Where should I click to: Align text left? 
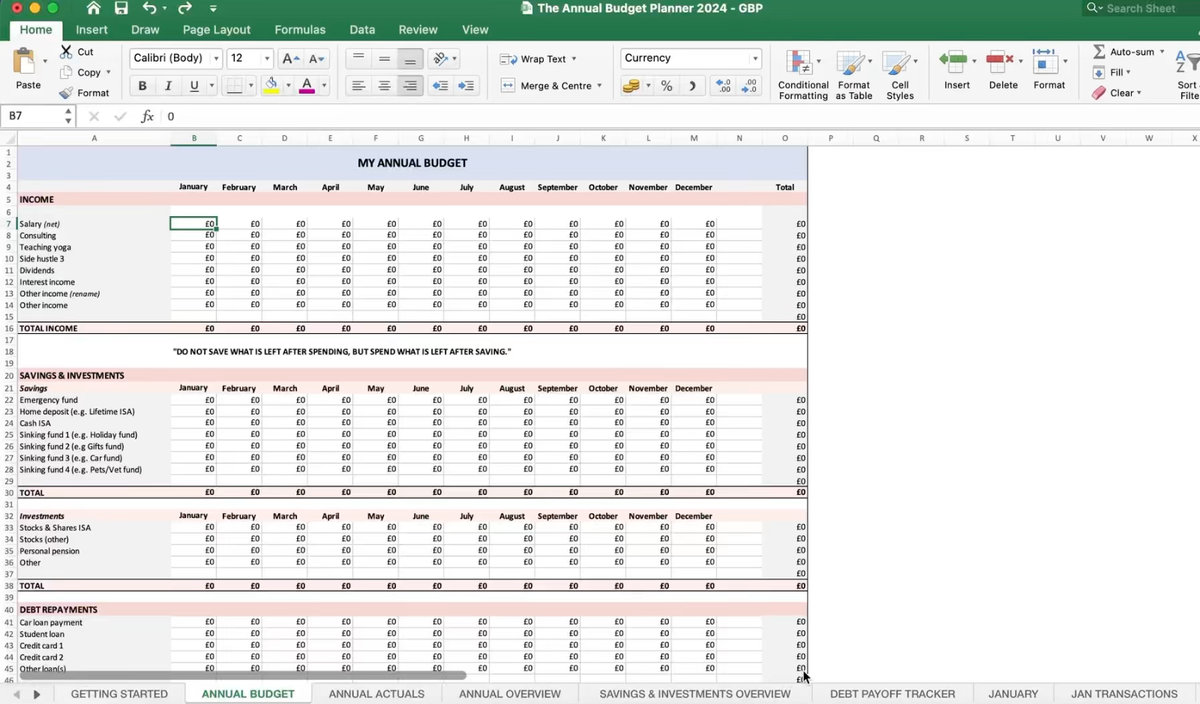(x=358, y=86)
